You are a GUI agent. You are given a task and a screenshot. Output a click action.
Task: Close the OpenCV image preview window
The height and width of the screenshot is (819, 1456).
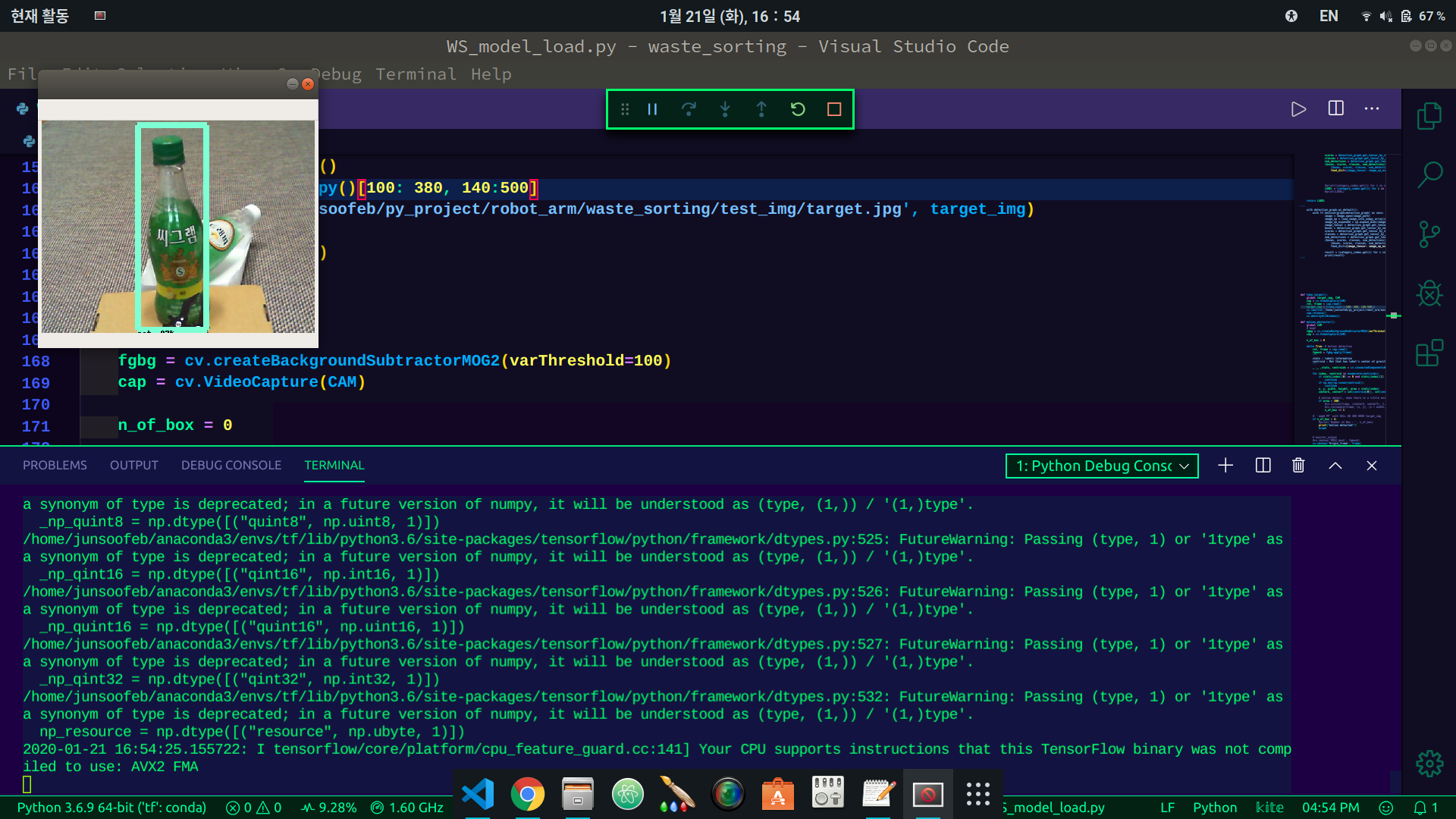(x=308, y=84)
